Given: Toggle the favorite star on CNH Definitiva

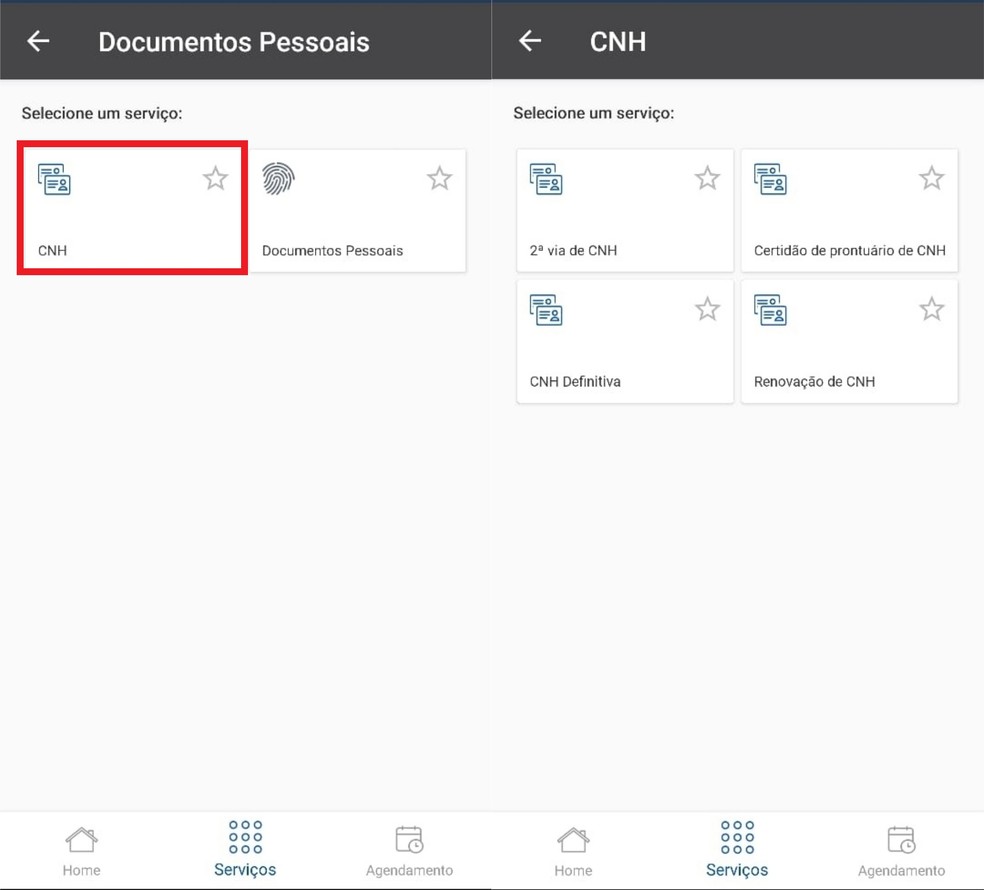Looking at the screenshot, I should [707, 310].
